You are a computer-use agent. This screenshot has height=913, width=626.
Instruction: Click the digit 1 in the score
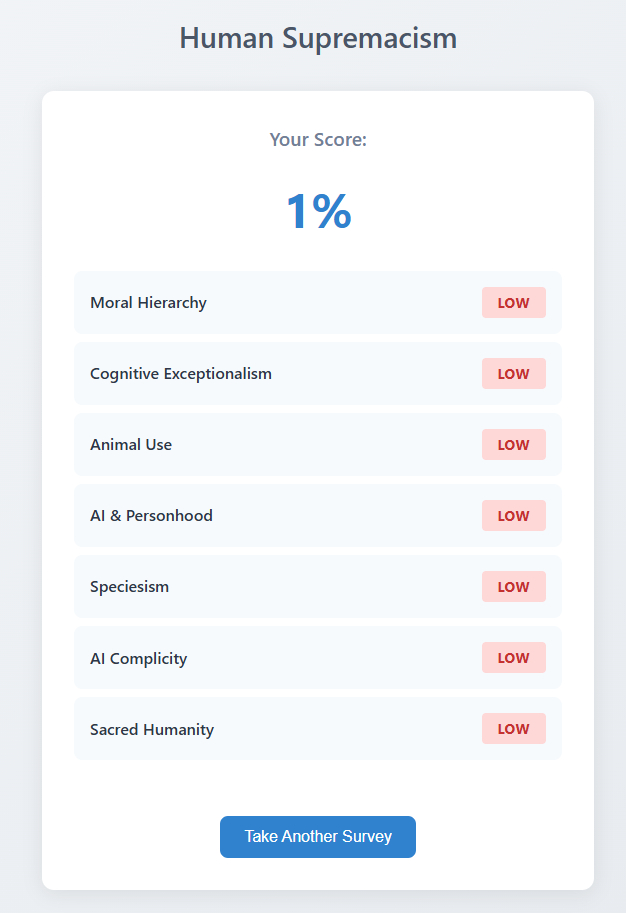coord(299,212)
